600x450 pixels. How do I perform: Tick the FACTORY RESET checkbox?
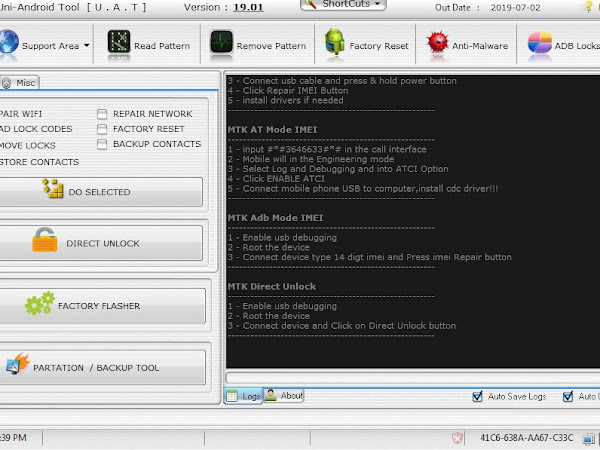(x=102, y=129)
